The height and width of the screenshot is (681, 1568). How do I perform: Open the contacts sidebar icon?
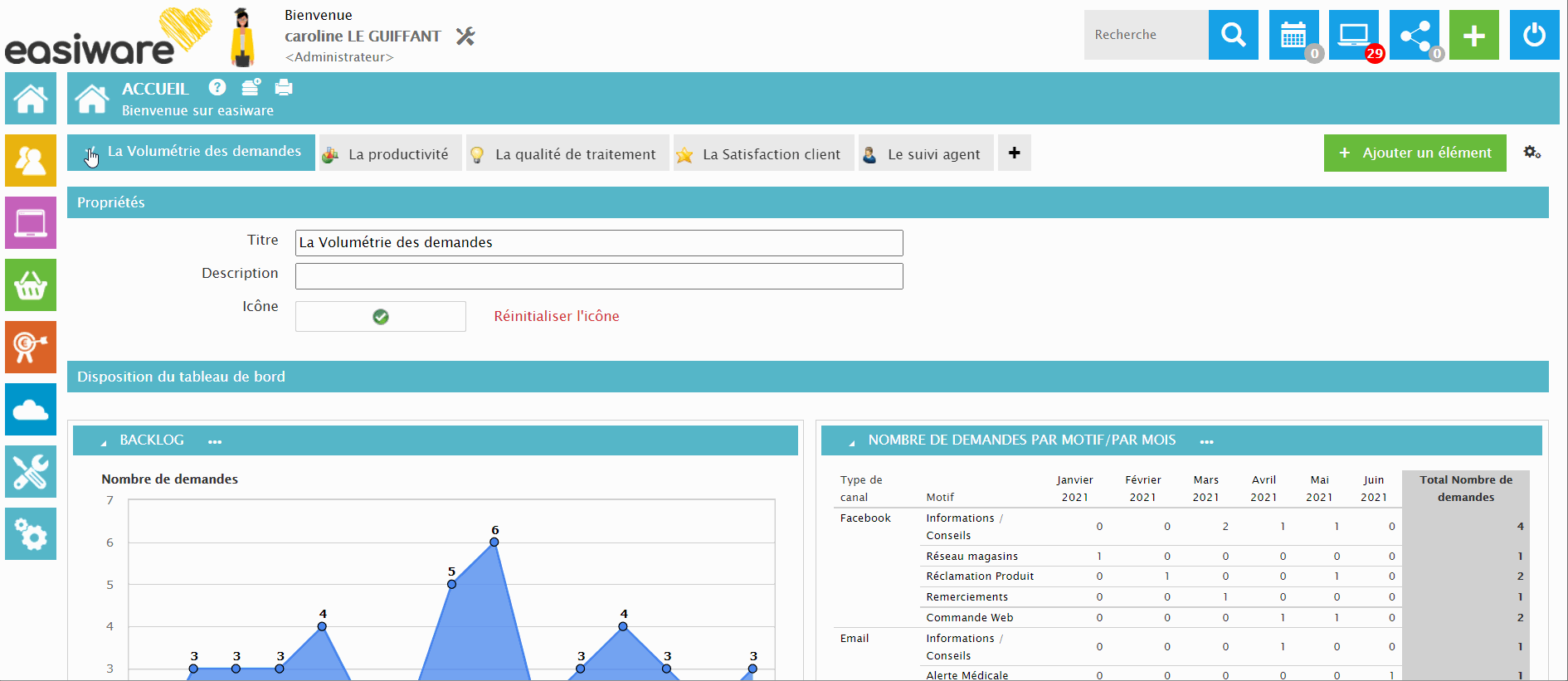tap(31, 160)
